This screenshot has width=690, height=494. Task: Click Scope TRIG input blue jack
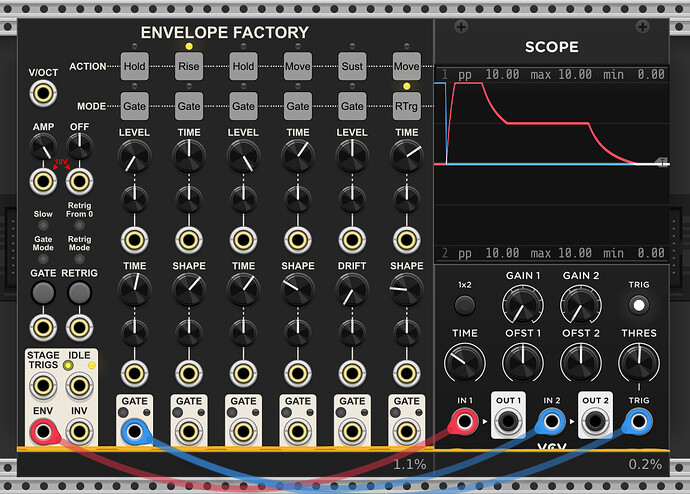pos(639,421)
